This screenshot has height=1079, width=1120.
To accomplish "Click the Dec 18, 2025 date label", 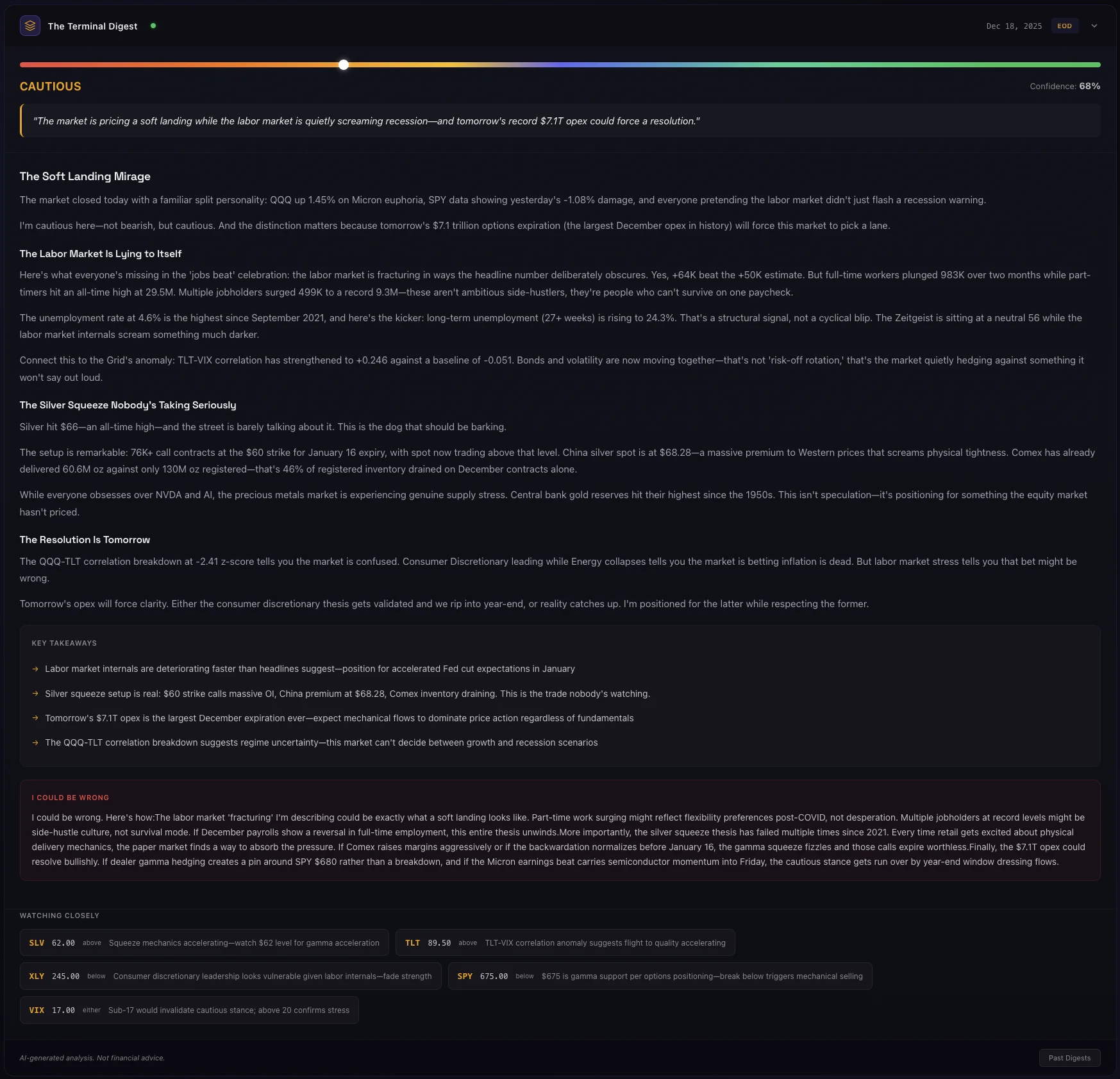I will [x=1013, y=26].
